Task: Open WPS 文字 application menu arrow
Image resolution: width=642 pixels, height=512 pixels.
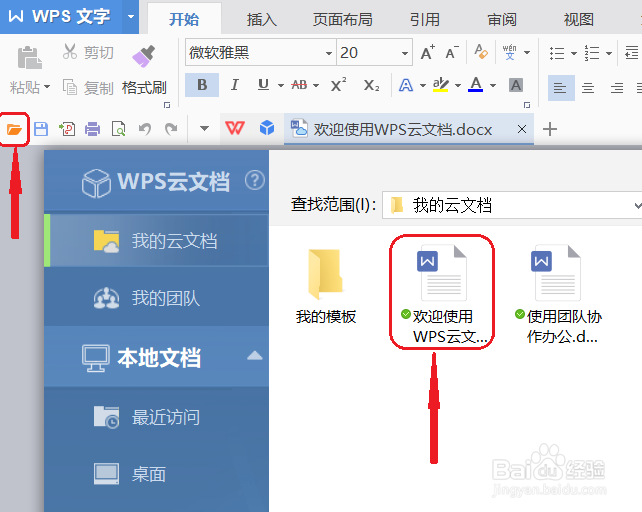Action: (x=131, y=17)
